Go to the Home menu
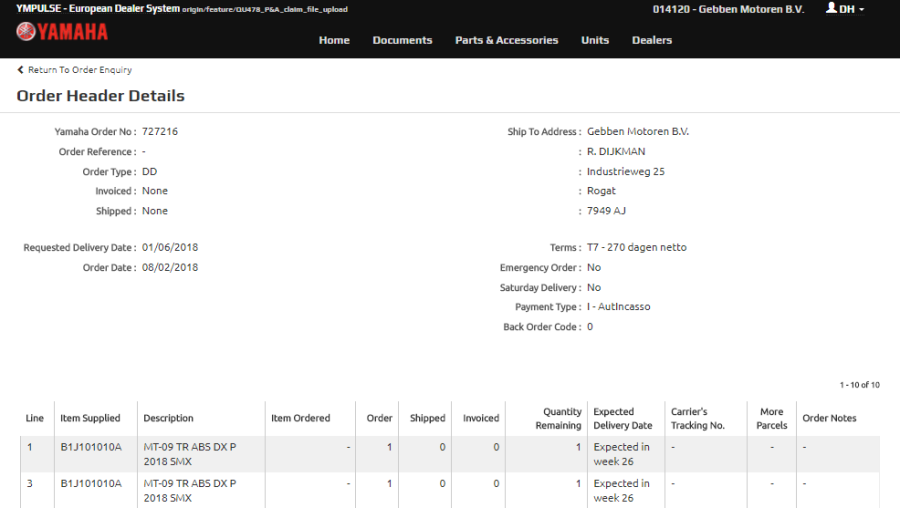The width and height of the screenshot is (900, 508). point(334,40)
